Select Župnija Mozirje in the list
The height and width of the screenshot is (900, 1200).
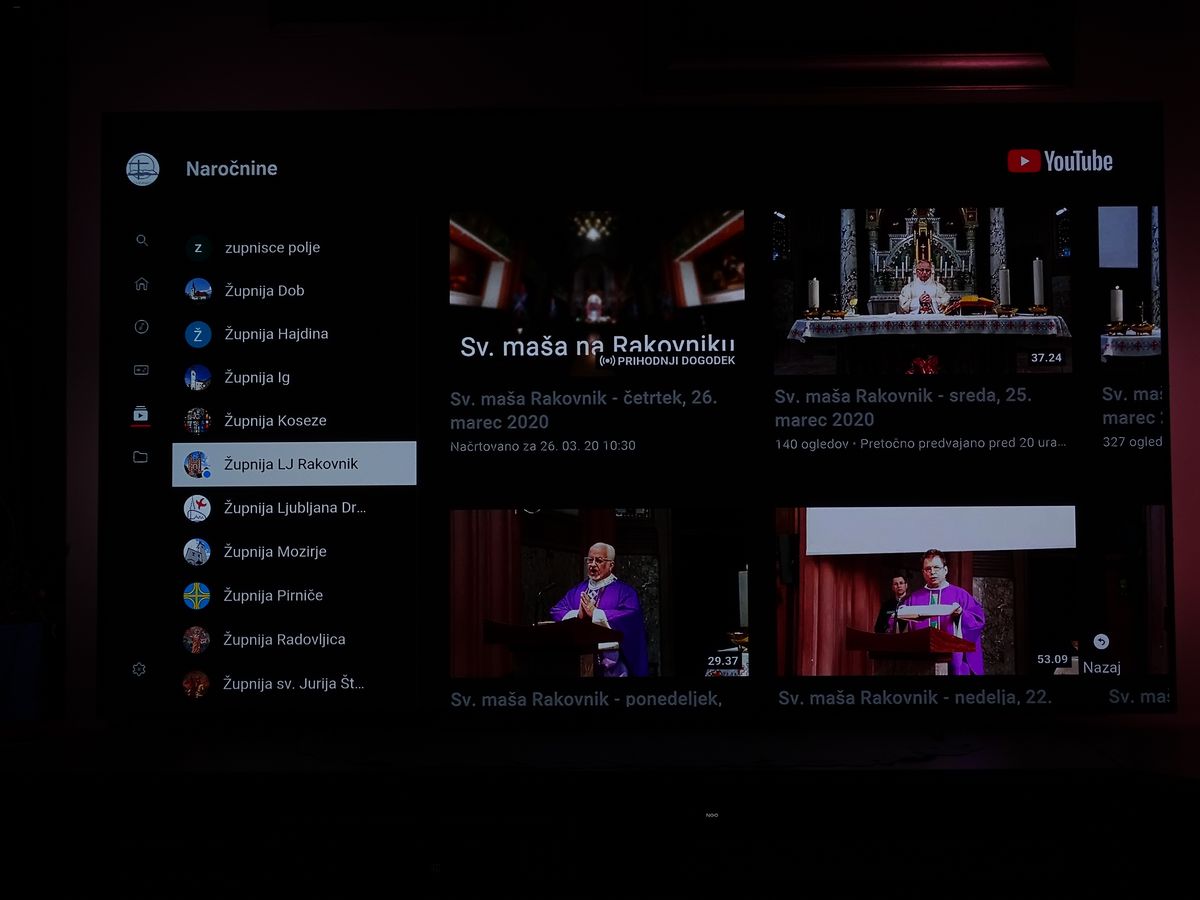pyautogui.click(x=275, y=552)
